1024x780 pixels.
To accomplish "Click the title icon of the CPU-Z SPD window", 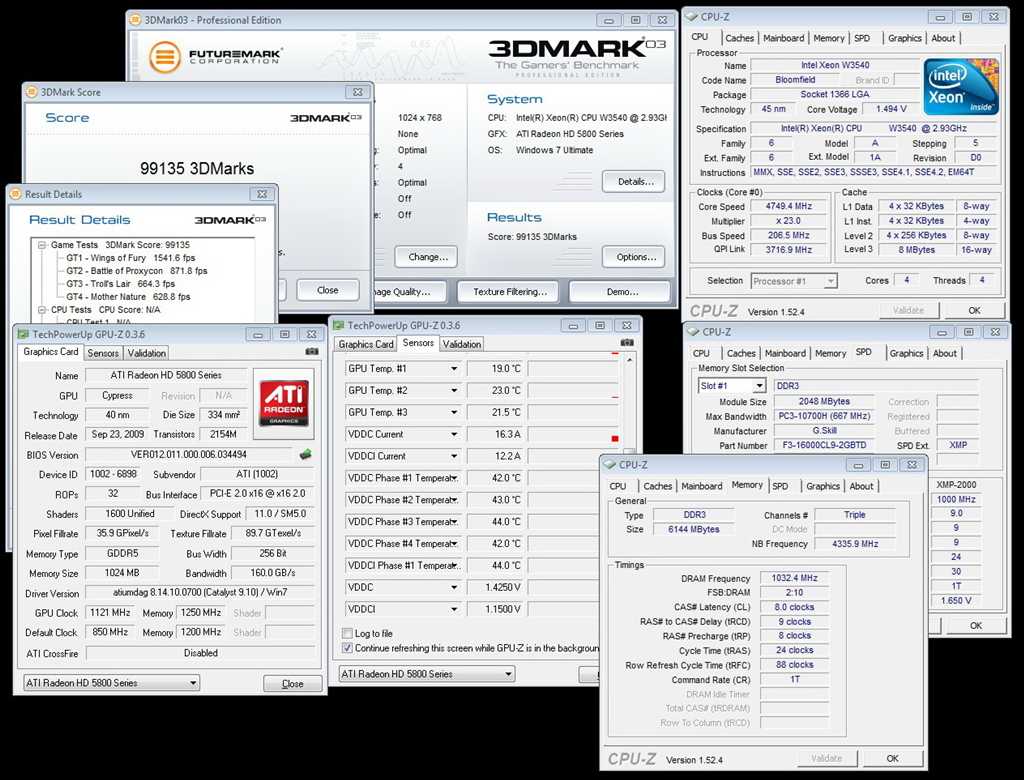I will tap(694, 332).
